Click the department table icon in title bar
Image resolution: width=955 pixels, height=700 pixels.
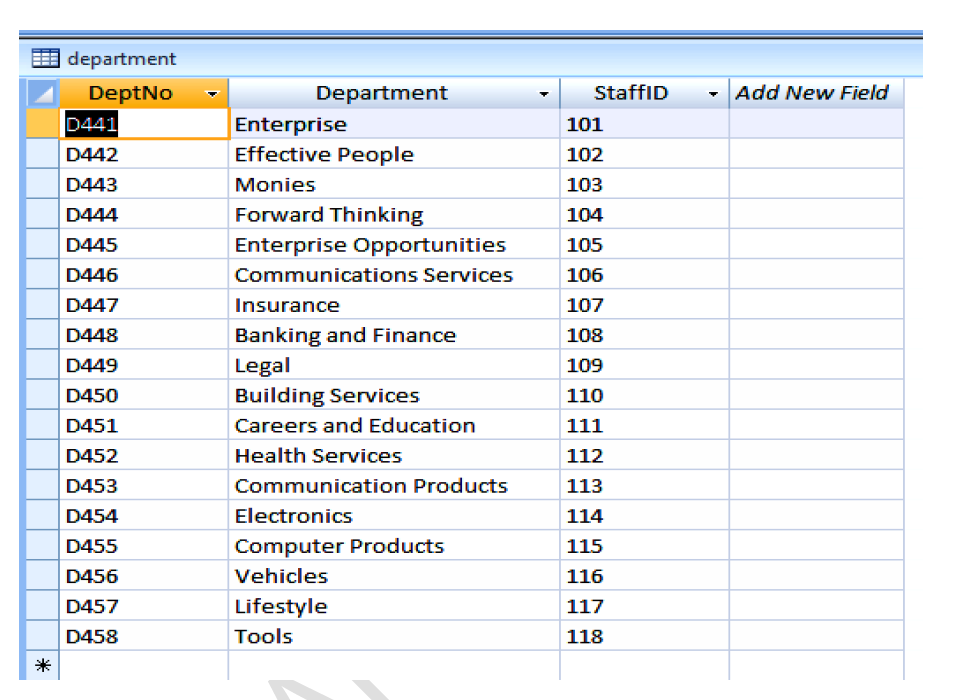(x=46, y=59)
